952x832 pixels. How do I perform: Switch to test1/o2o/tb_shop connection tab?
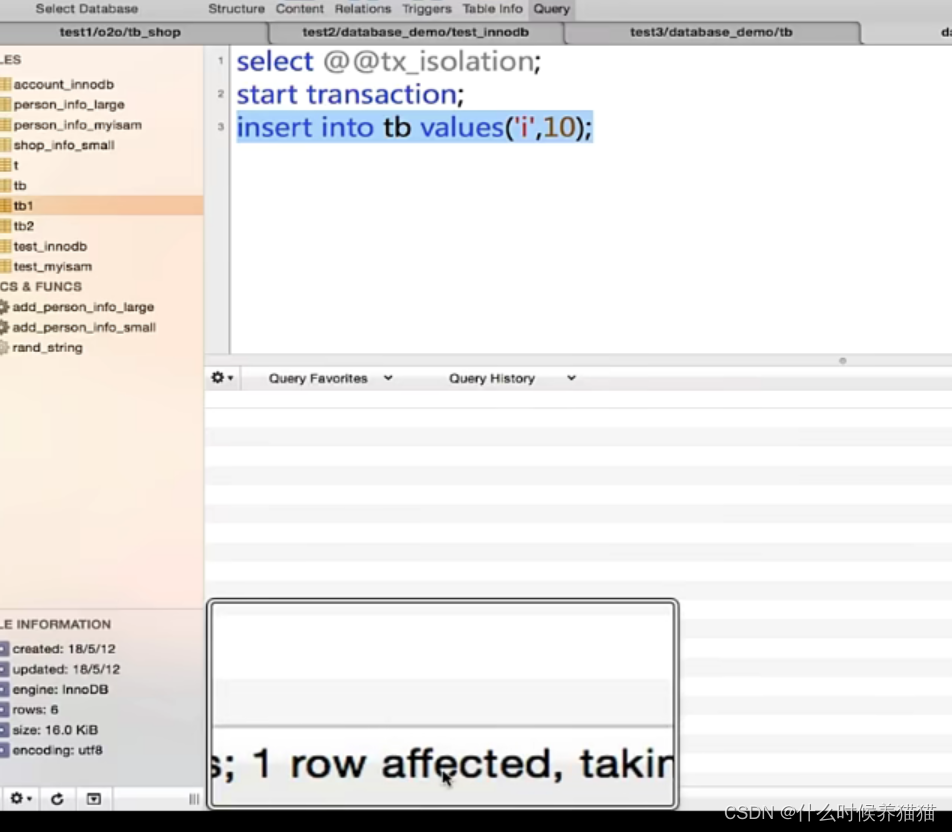120,32
